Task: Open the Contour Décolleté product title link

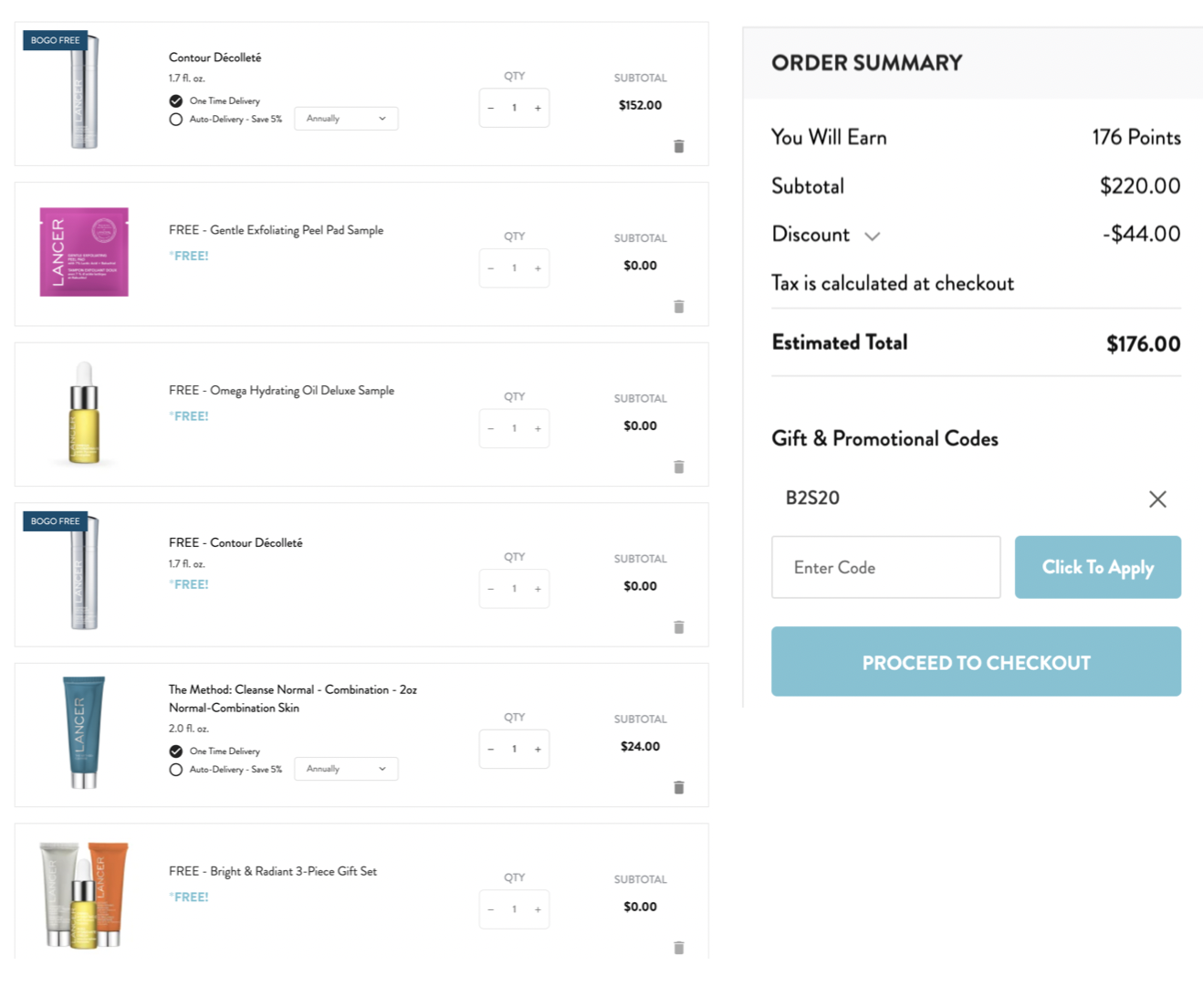Action: coord(215,58)
